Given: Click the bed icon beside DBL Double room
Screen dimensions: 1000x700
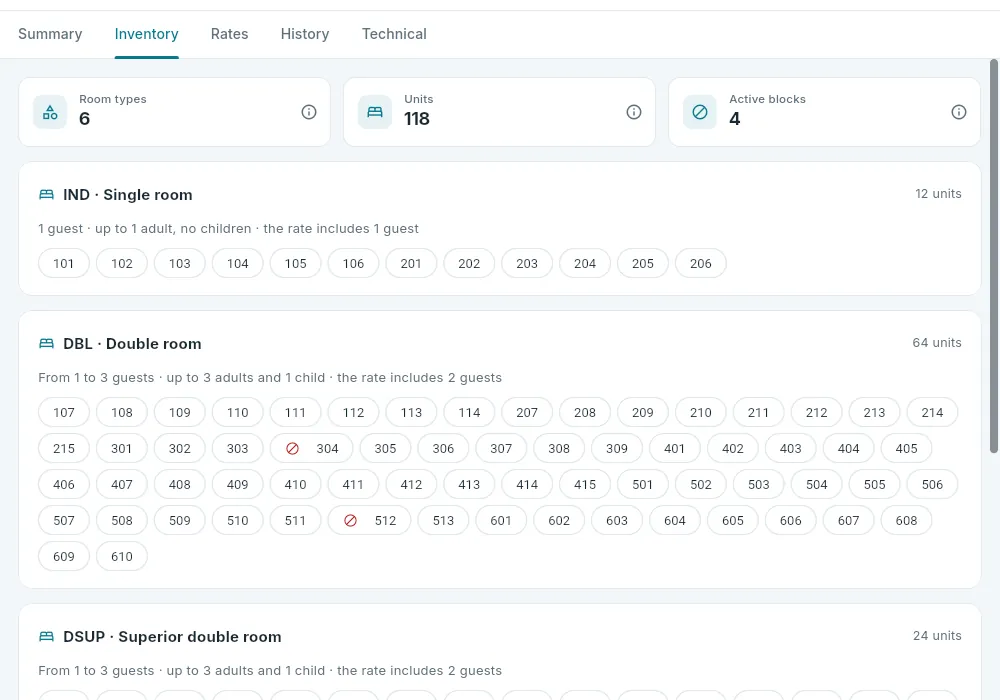Looking at the screenshot, I should tap(47, 344).
